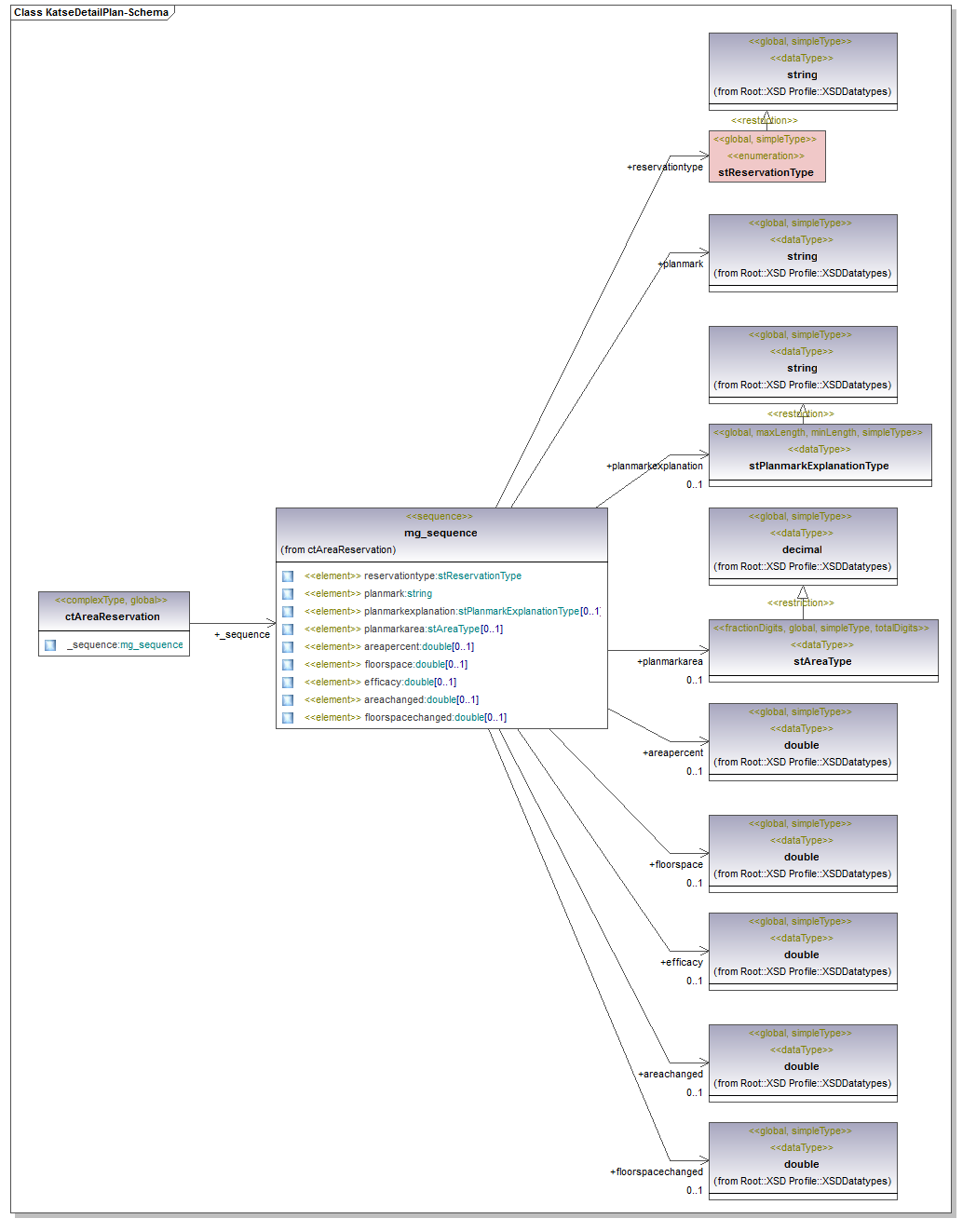Select the mg_sequence class header
976x1232 pixels.
[441, 534]
